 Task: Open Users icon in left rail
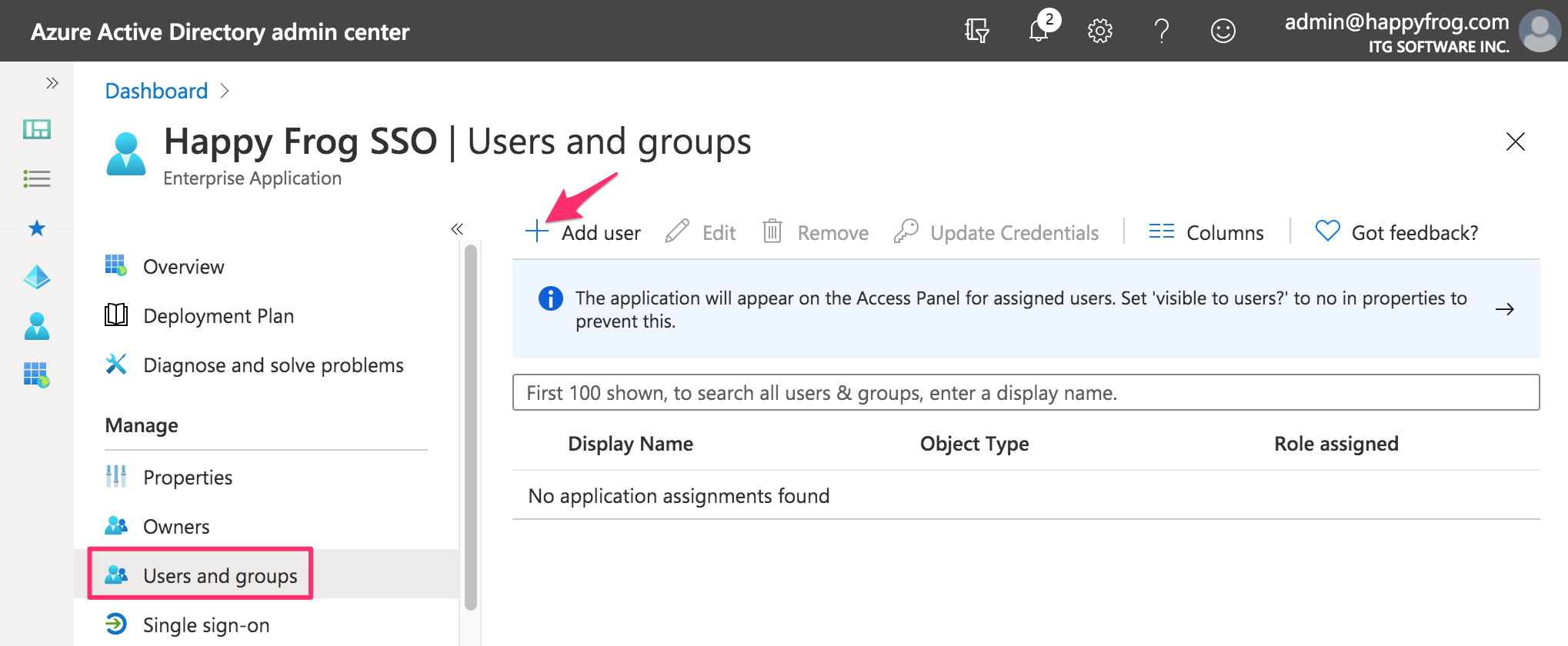click(x=37, y=326)
